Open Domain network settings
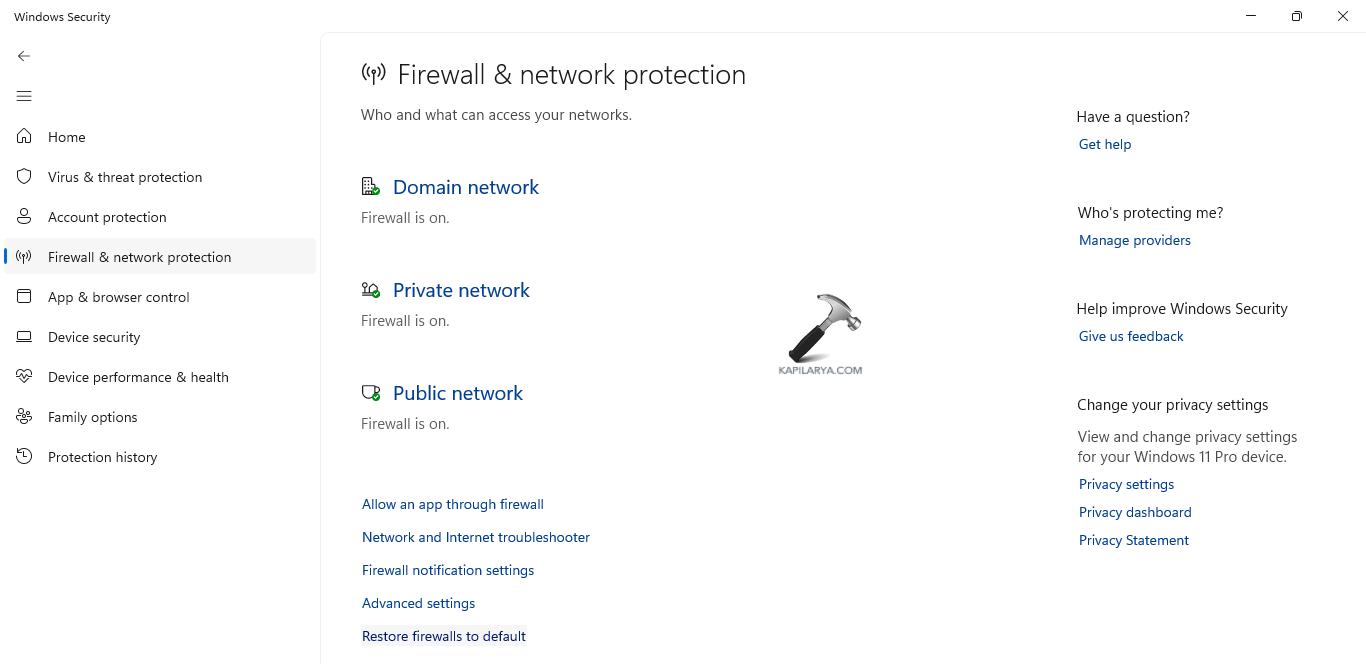The height and width of the screenshot is (664, 1366). (x=465, y=187)
